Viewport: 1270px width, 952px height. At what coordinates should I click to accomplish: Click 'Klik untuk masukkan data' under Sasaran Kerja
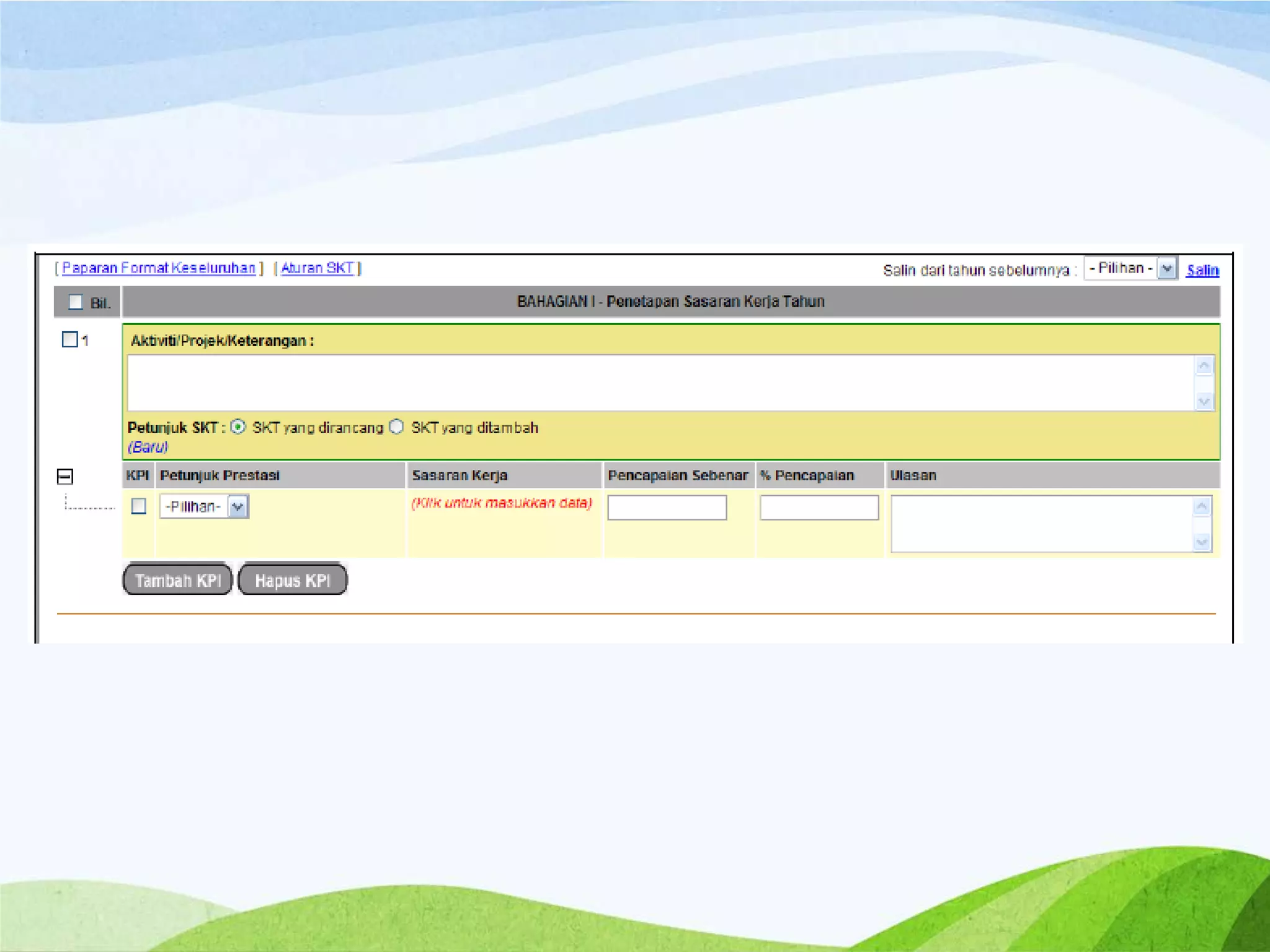(x=501, y=503)
